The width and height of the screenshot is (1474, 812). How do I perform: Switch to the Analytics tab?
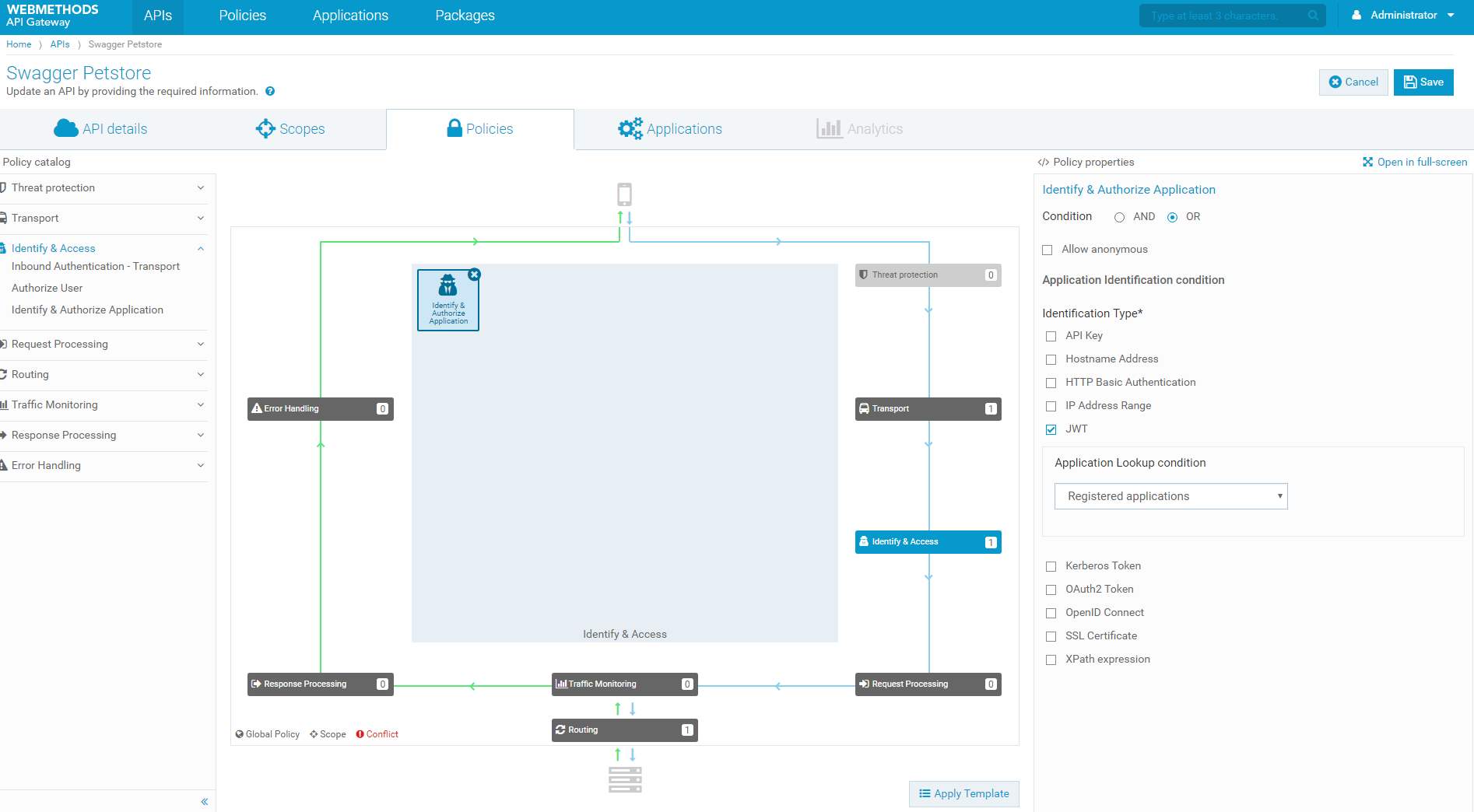point(860,129)
